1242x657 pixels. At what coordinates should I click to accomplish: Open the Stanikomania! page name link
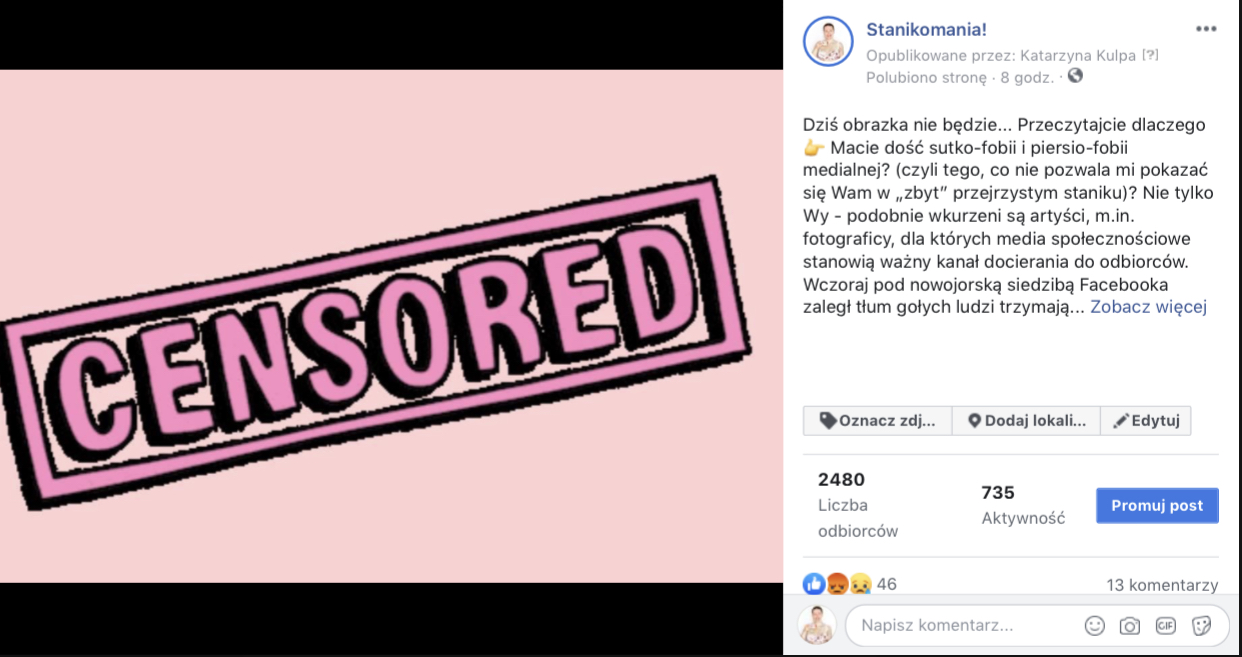[926, 30]
